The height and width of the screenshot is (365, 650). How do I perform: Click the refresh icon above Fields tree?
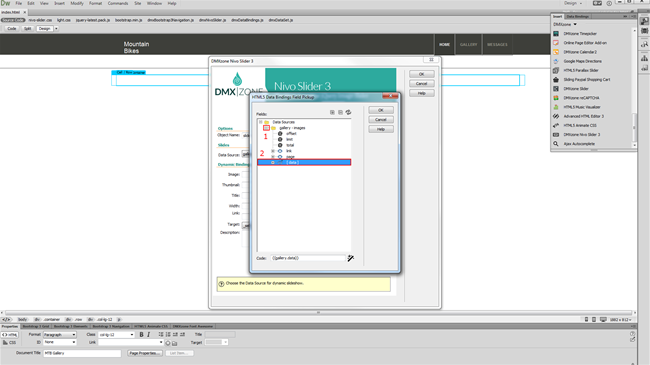[x=348, y=112]
